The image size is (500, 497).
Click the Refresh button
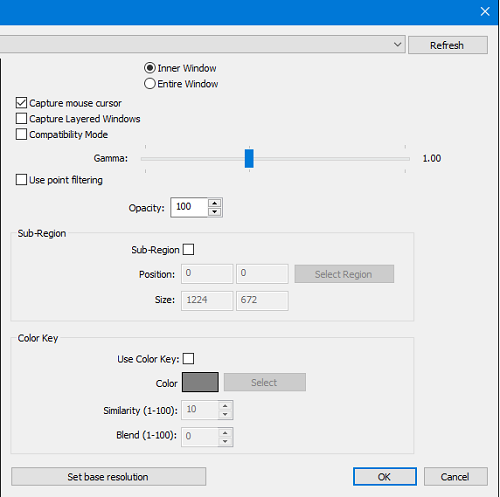(448, 45)
